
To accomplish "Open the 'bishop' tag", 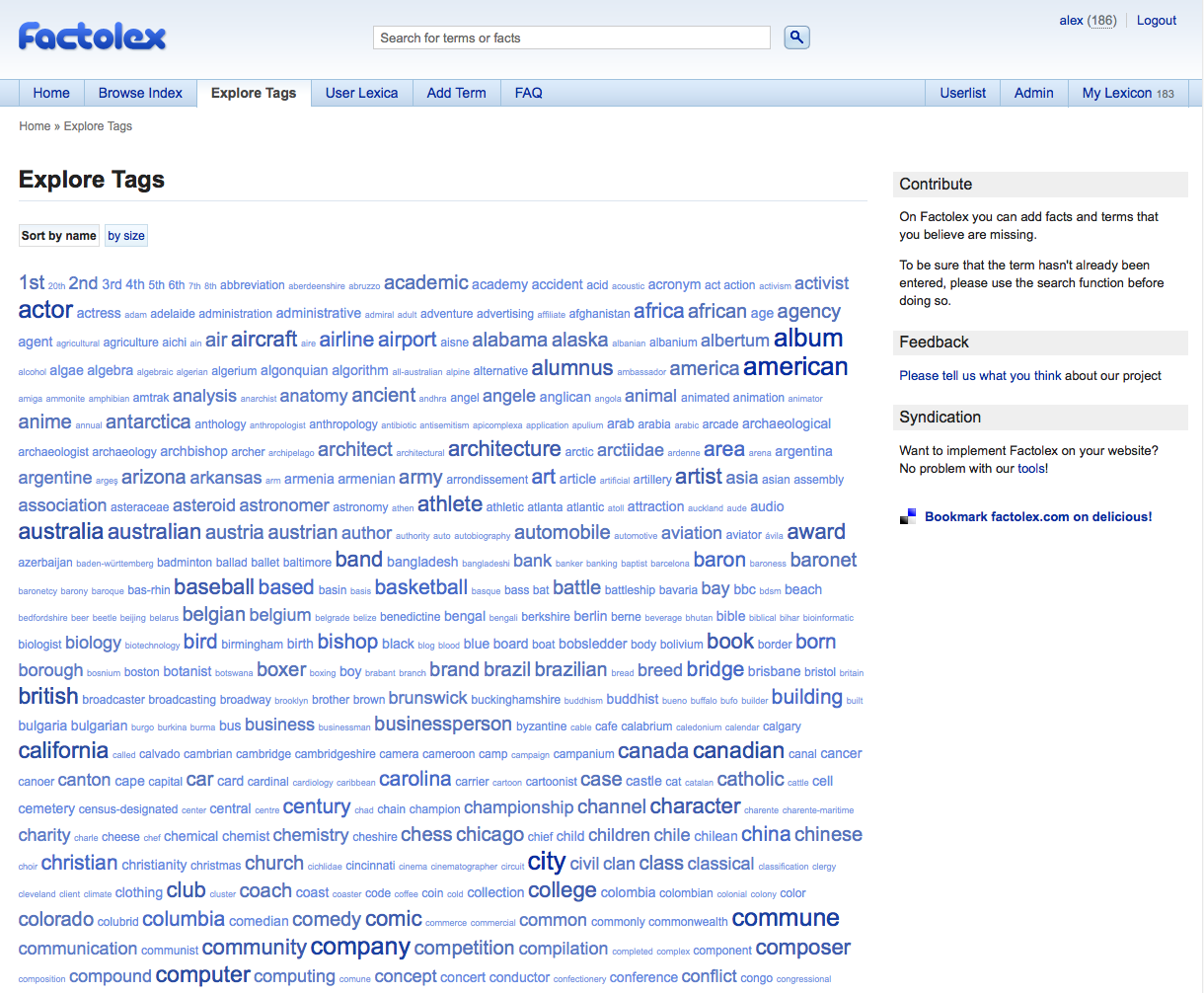I will pyautogui.click(x=347, y=643).
